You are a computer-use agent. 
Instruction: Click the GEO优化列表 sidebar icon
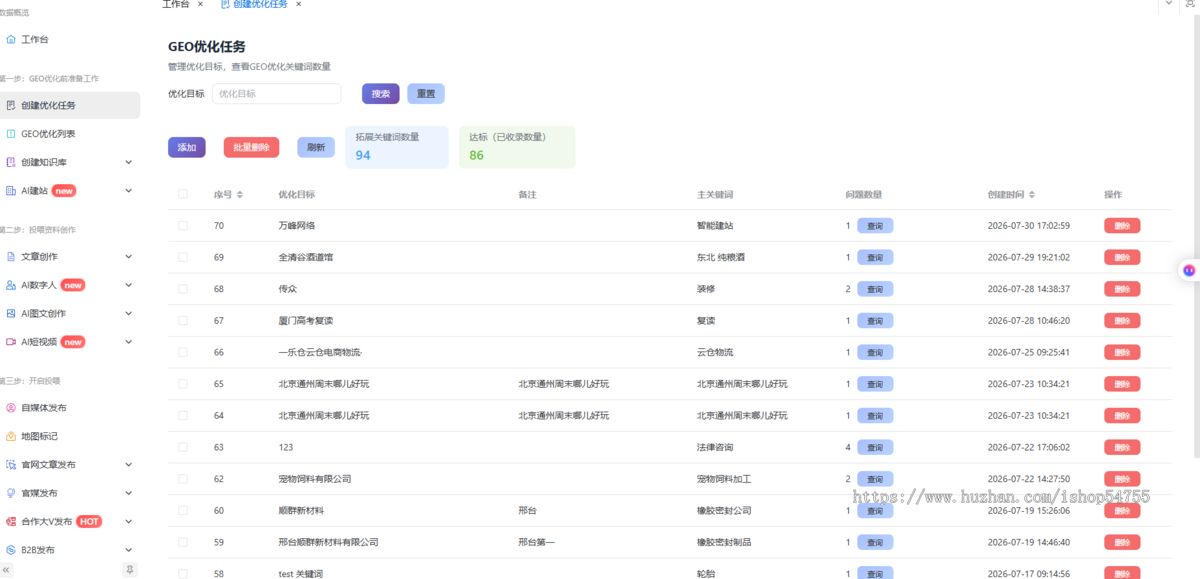click(x=10, y=133)
